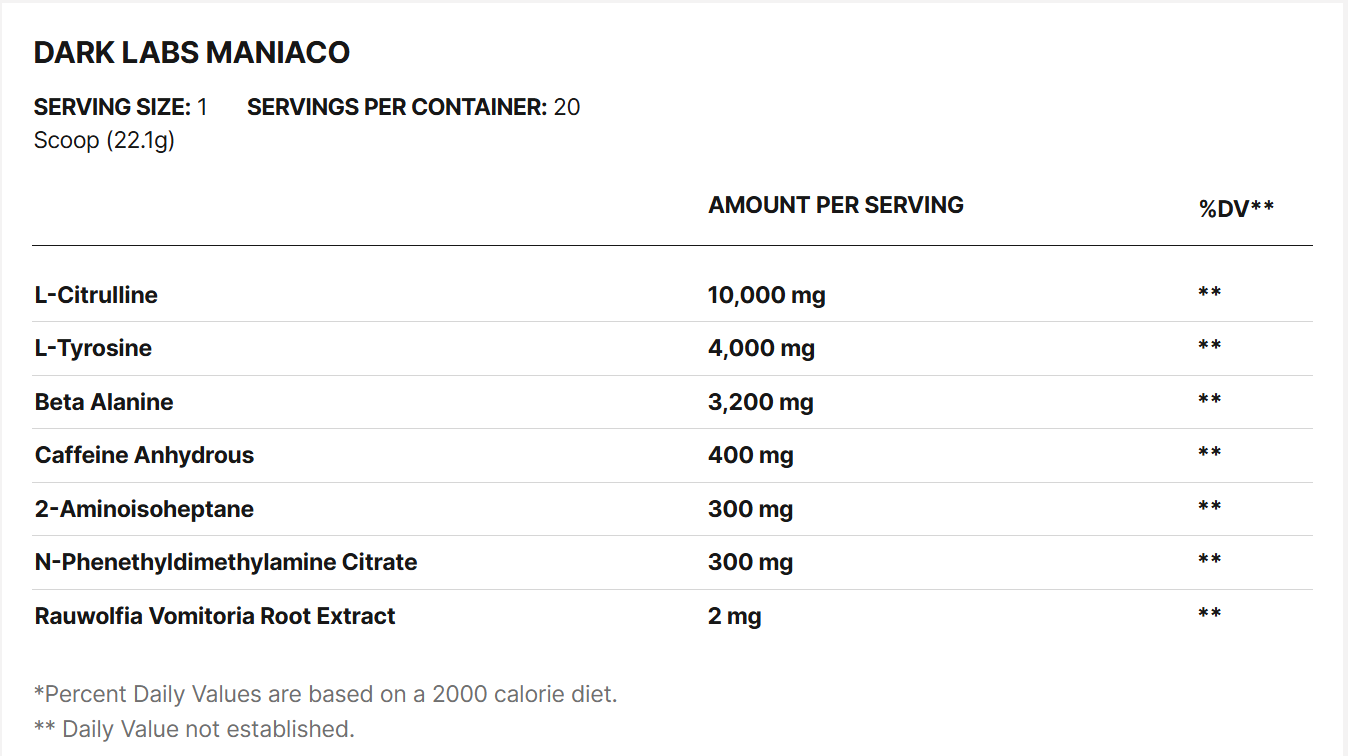Click the 3,200 mg amount value
The width and height of the screenshot is (1348, 756).
click(x=760, y=402)
